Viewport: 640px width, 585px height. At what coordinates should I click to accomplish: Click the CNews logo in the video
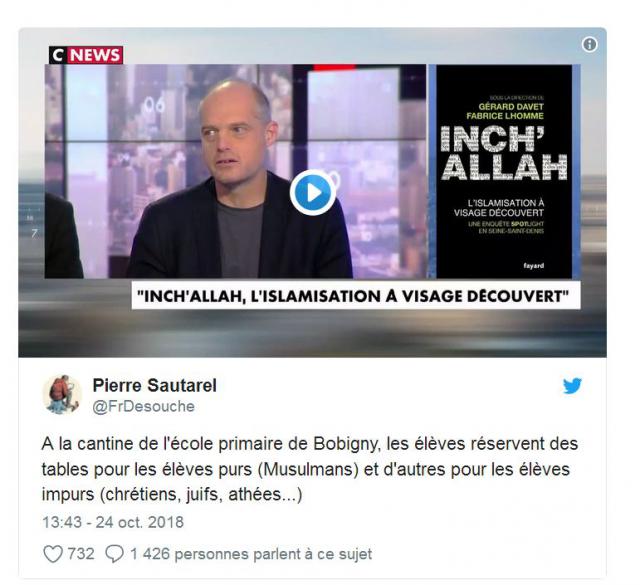(x=86, y=55)
